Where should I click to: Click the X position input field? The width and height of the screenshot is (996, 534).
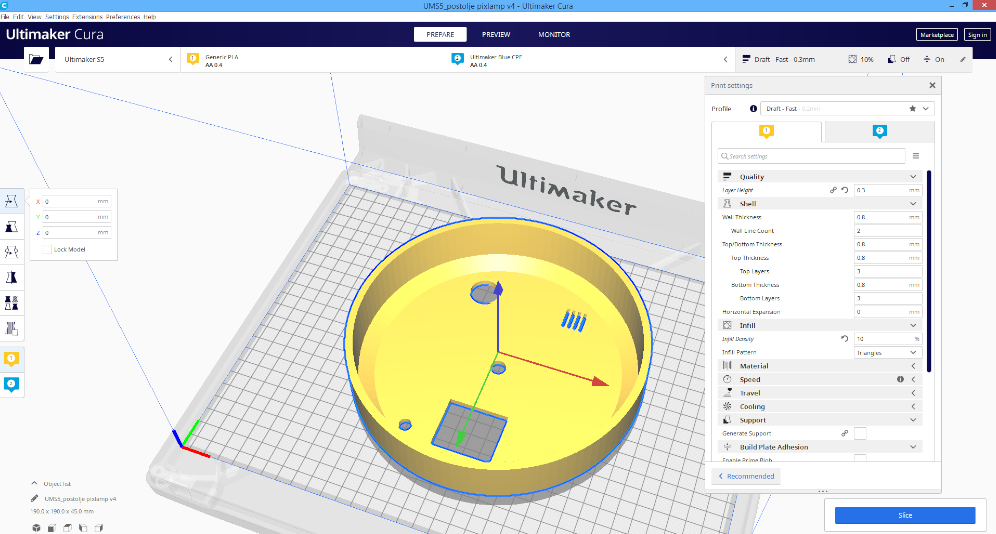point(76,201)
